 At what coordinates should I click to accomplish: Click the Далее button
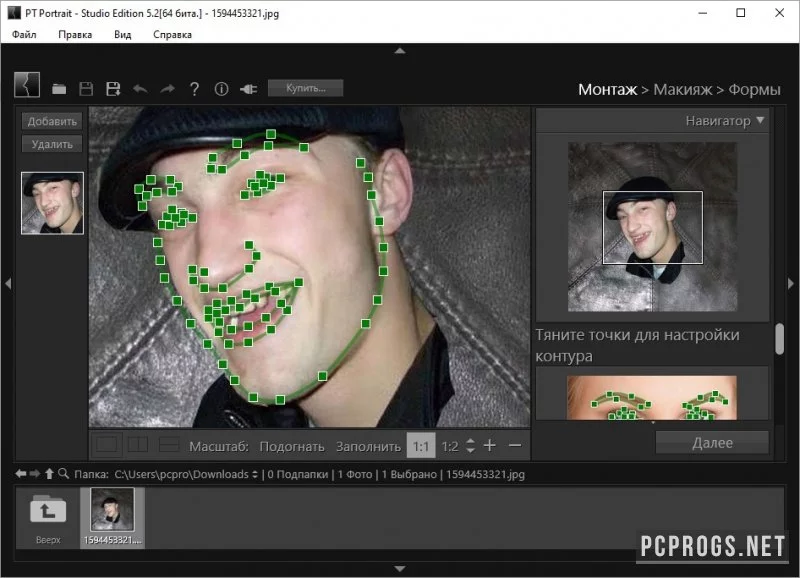click(712, 442)
